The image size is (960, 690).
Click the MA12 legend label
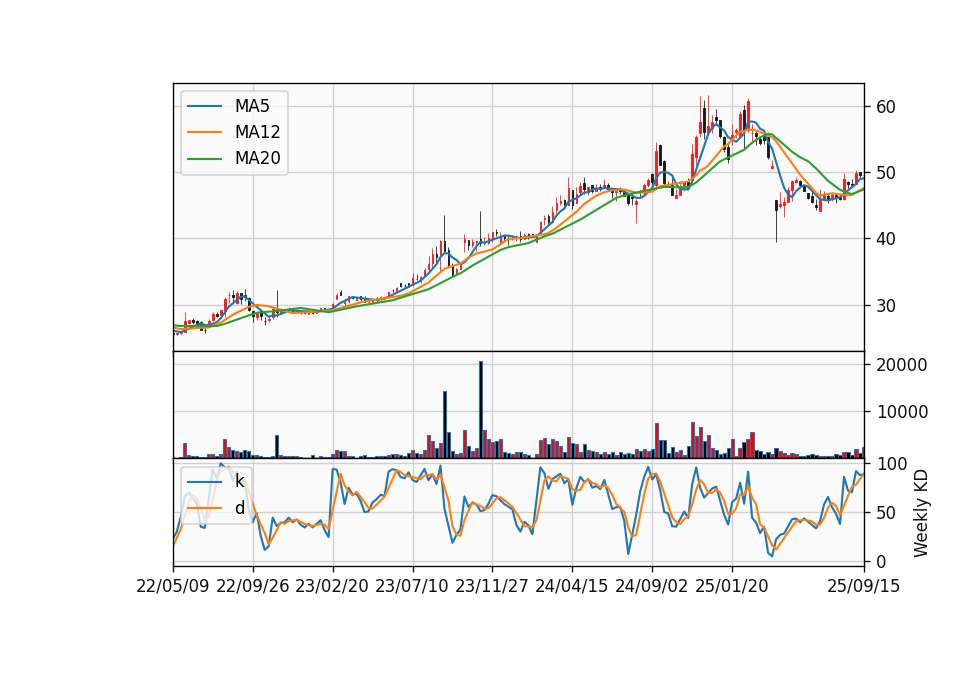click(257, 132)
